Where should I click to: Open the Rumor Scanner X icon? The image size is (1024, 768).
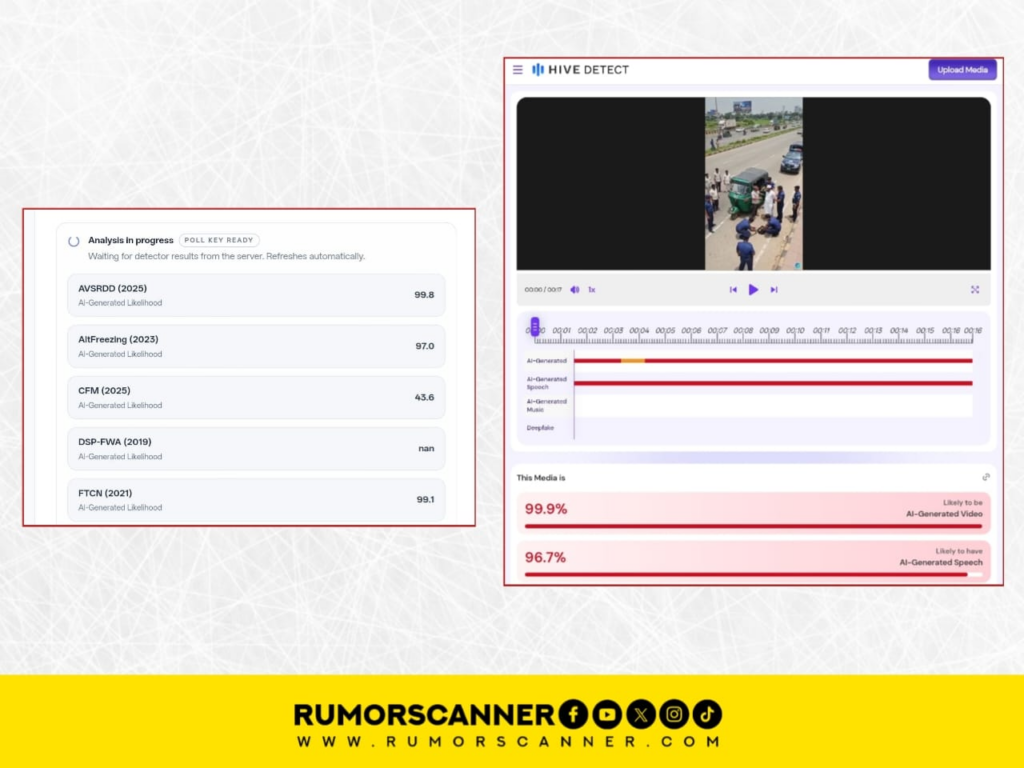coord(641,714)
